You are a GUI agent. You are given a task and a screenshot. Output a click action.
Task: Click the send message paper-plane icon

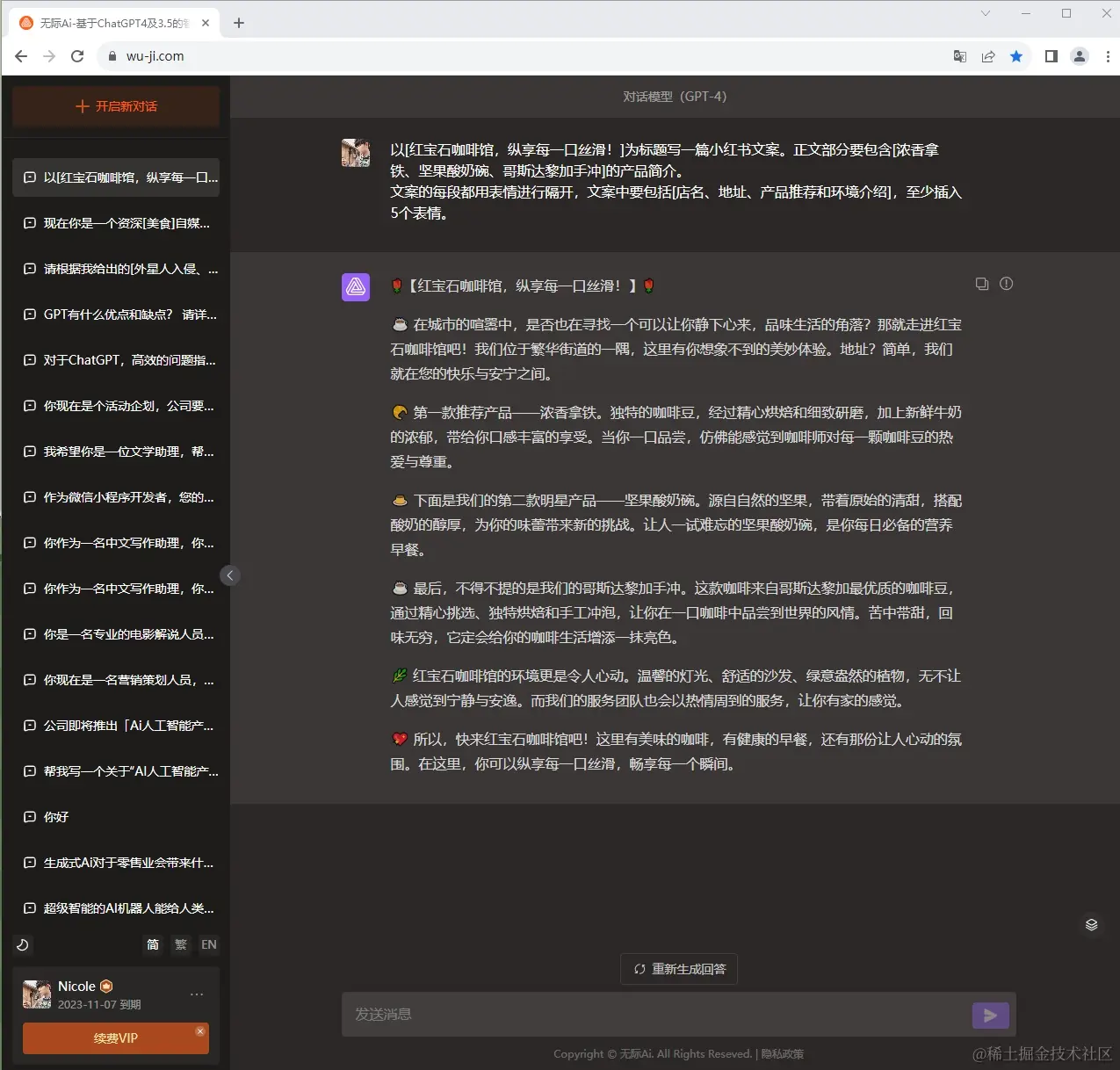tap(990, 1015)
